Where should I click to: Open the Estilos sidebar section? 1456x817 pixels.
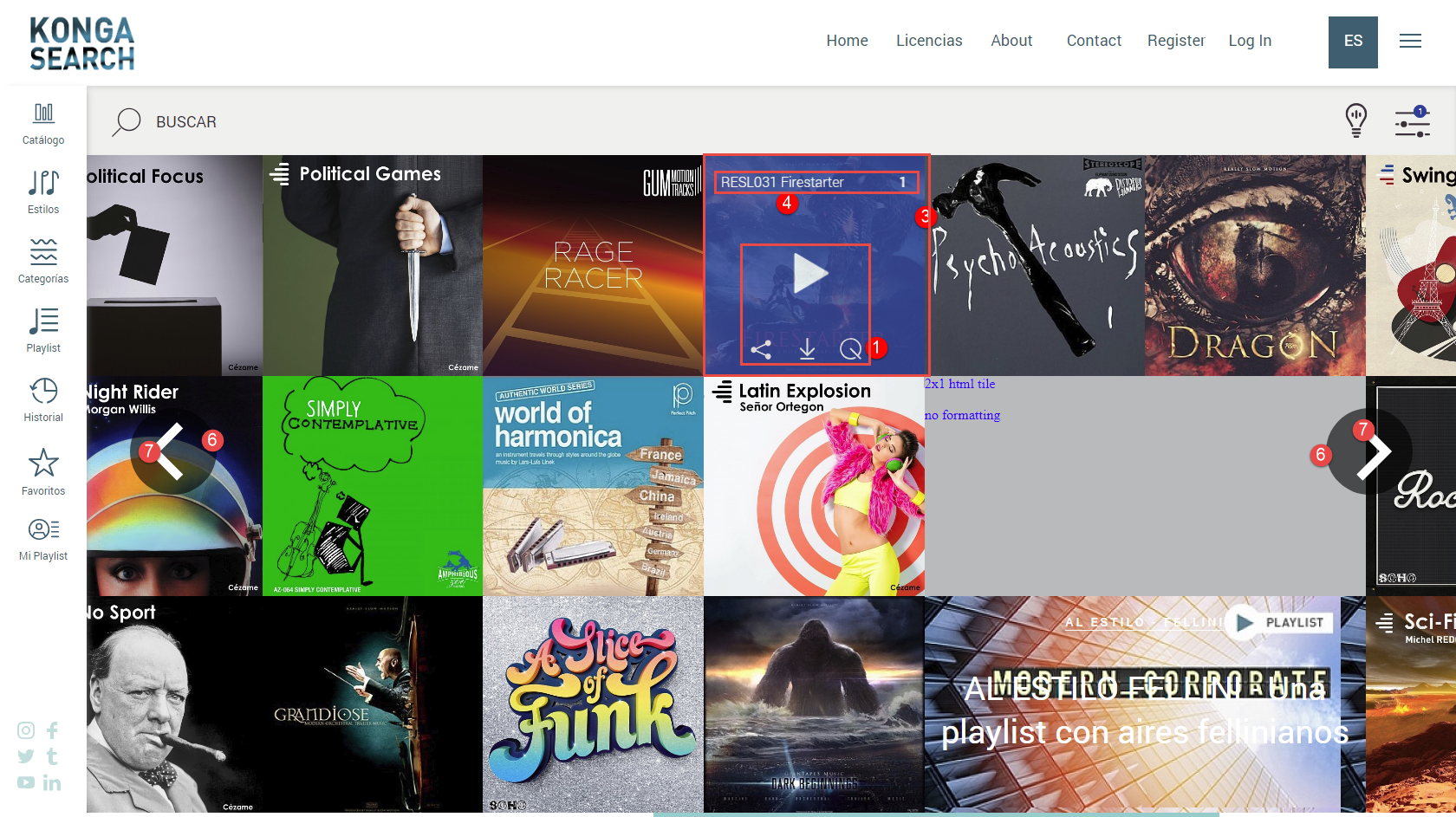coord(43,192)
